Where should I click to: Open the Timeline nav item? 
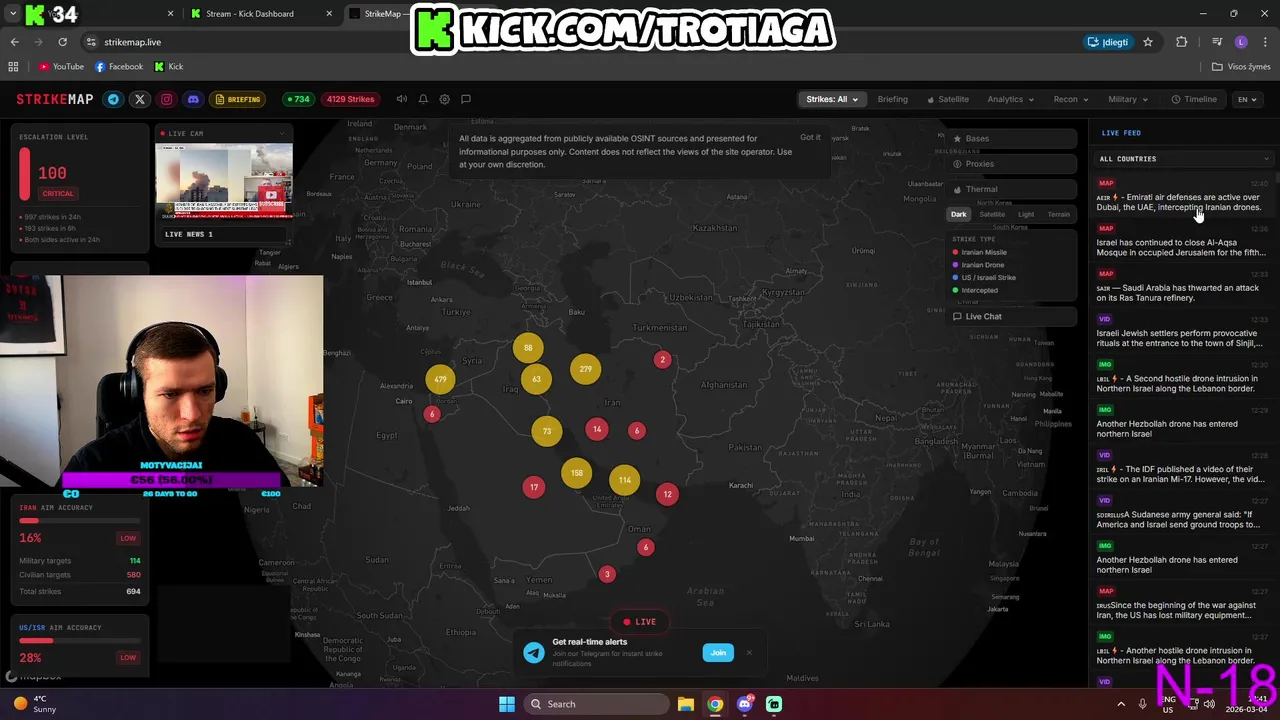[x=1195, y=99]
